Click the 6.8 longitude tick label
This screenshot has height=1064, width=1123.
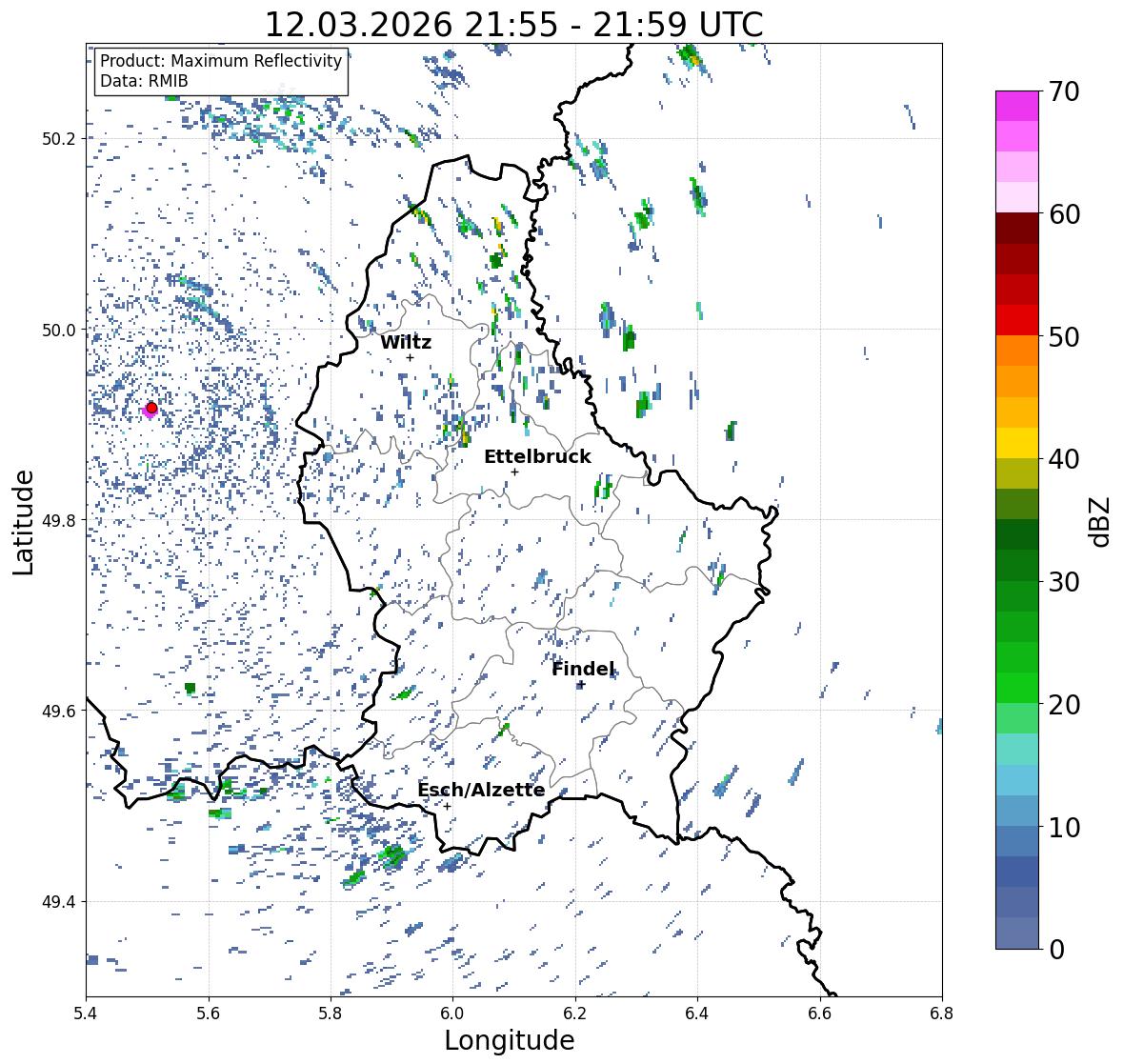pyautogui.click(x=942, y=1014)
